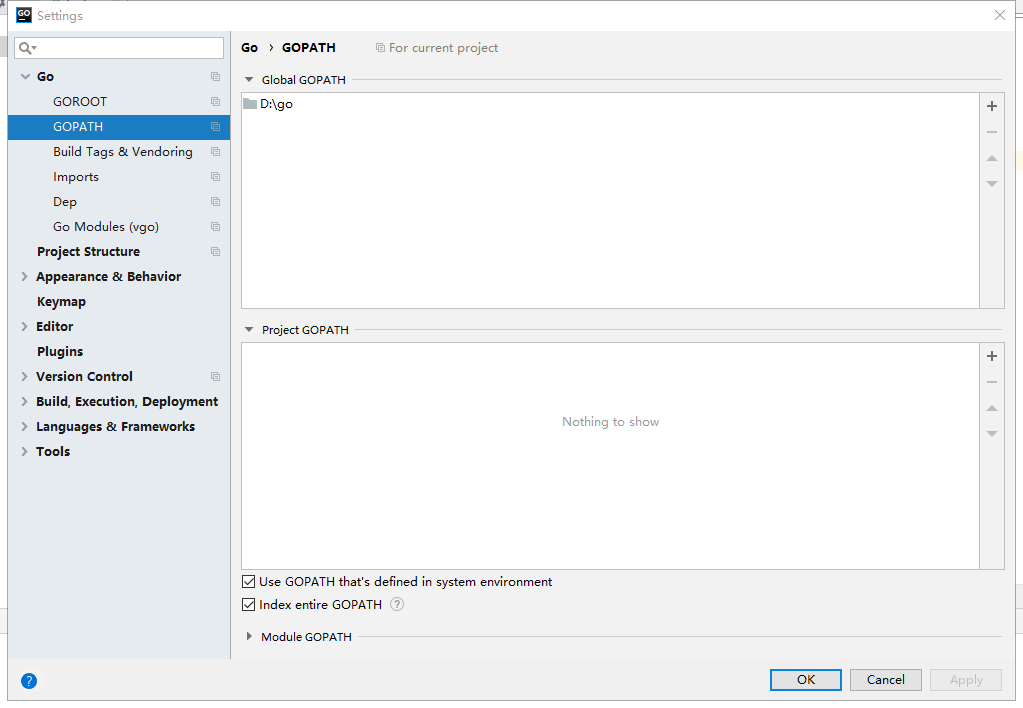Screen dimensions: 1023x708
Task: Remove Project GOPATH entry with minus
Action: pyautogui.click(x=992, y=382)
